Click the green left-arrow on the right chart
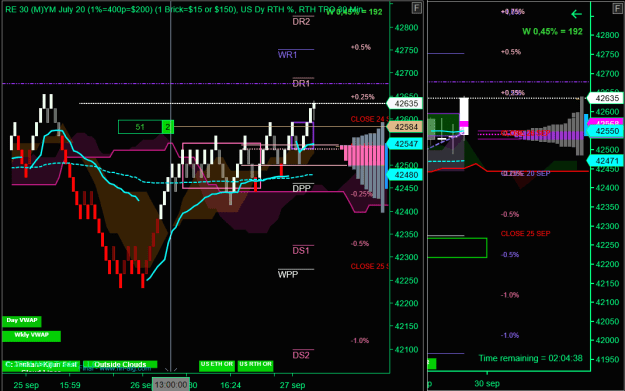This screenshot has width=625, height=391. [x=576, y=14]
